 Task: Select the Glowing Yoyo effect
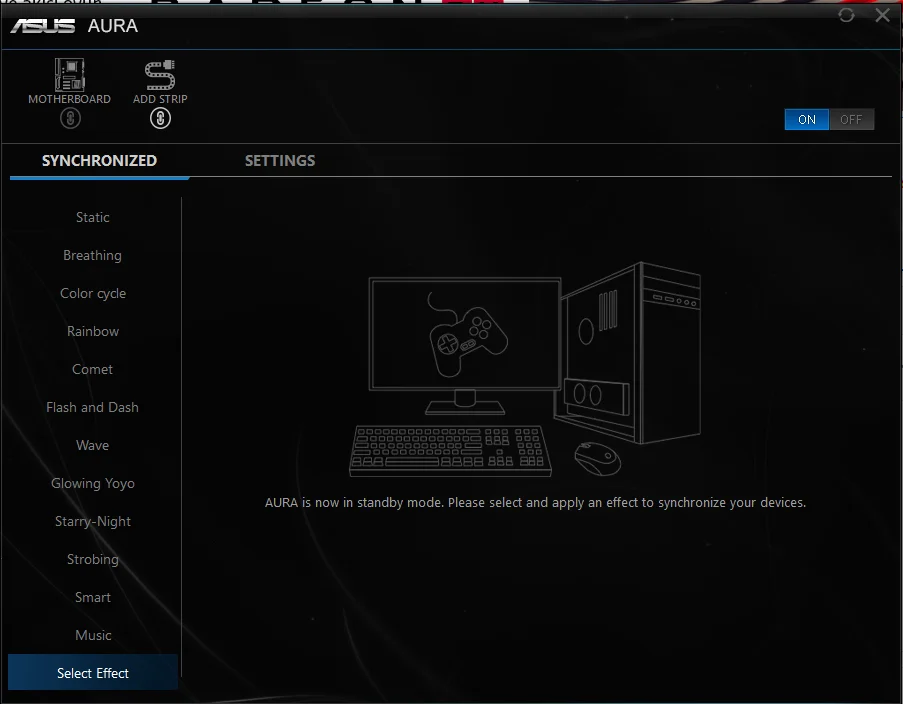click(x=93, y=483)
